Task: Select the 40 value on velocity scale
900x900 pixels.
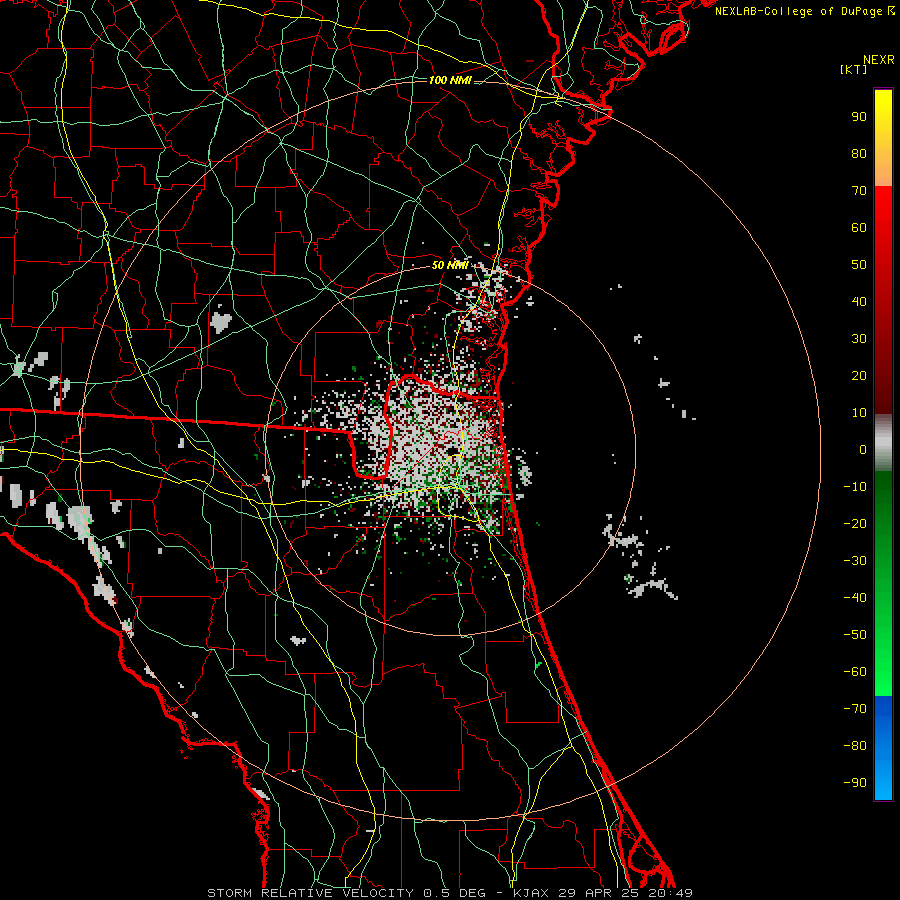Action: click(859, 302)
